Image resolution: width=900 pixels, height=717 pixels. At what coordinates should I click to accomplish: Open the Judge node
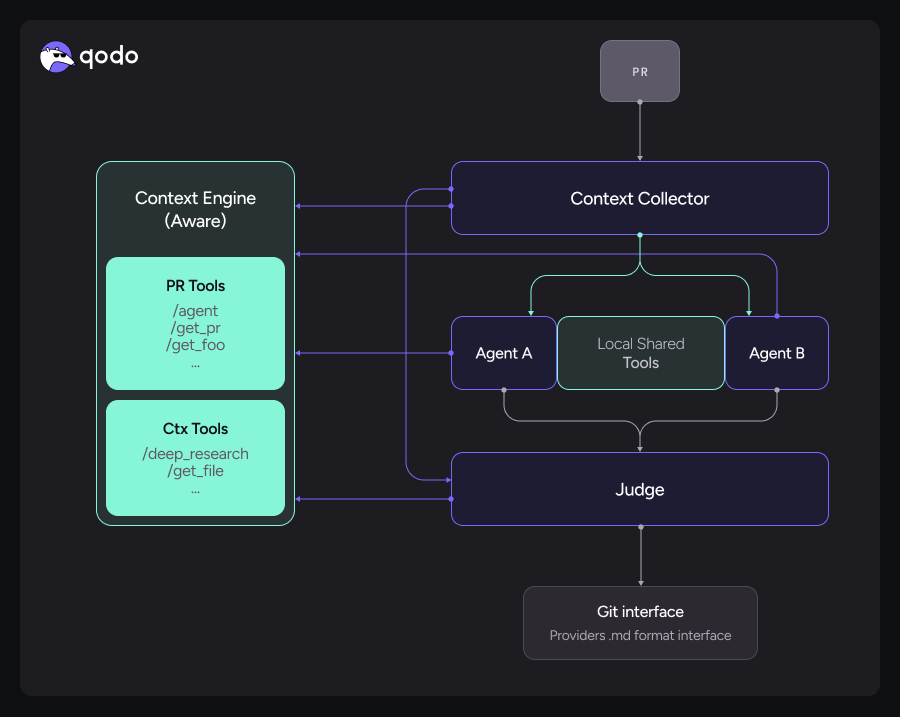[x=639, y=489]
